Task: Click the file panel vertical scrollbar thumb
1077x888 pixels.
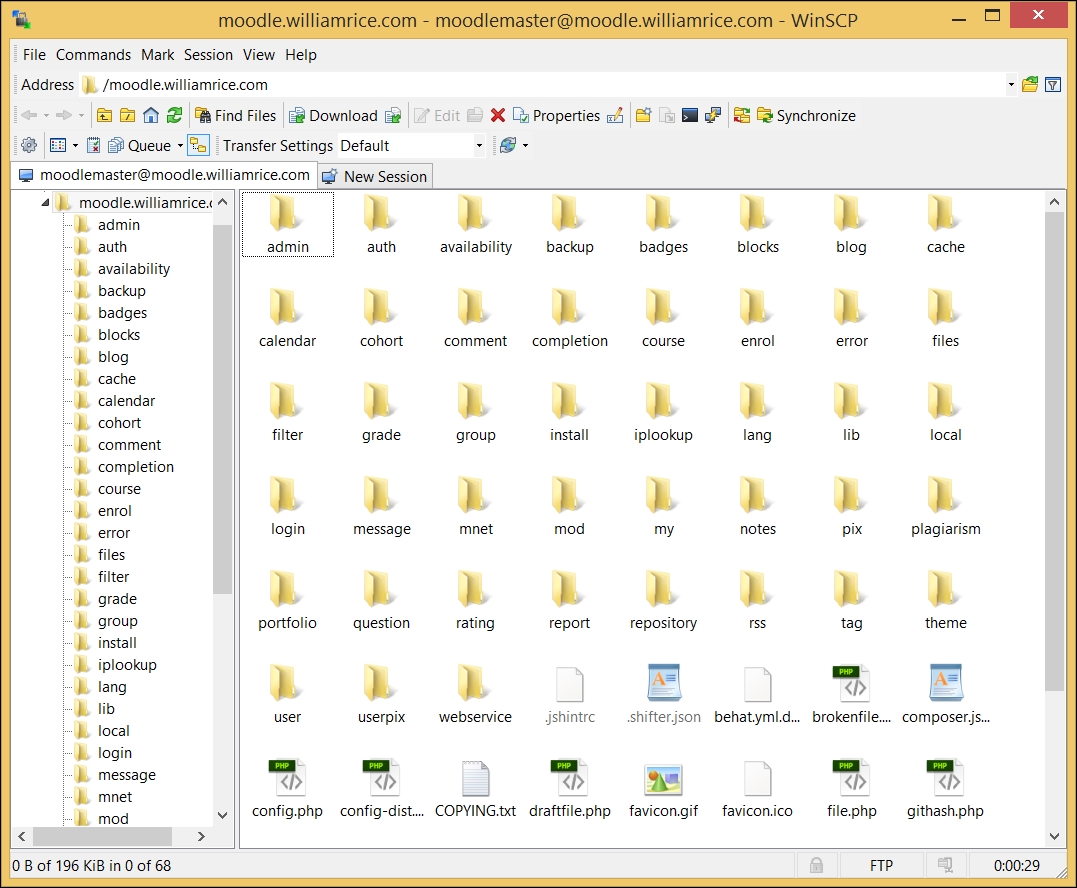Action: pyautogui.click(x=1054, y=451)
